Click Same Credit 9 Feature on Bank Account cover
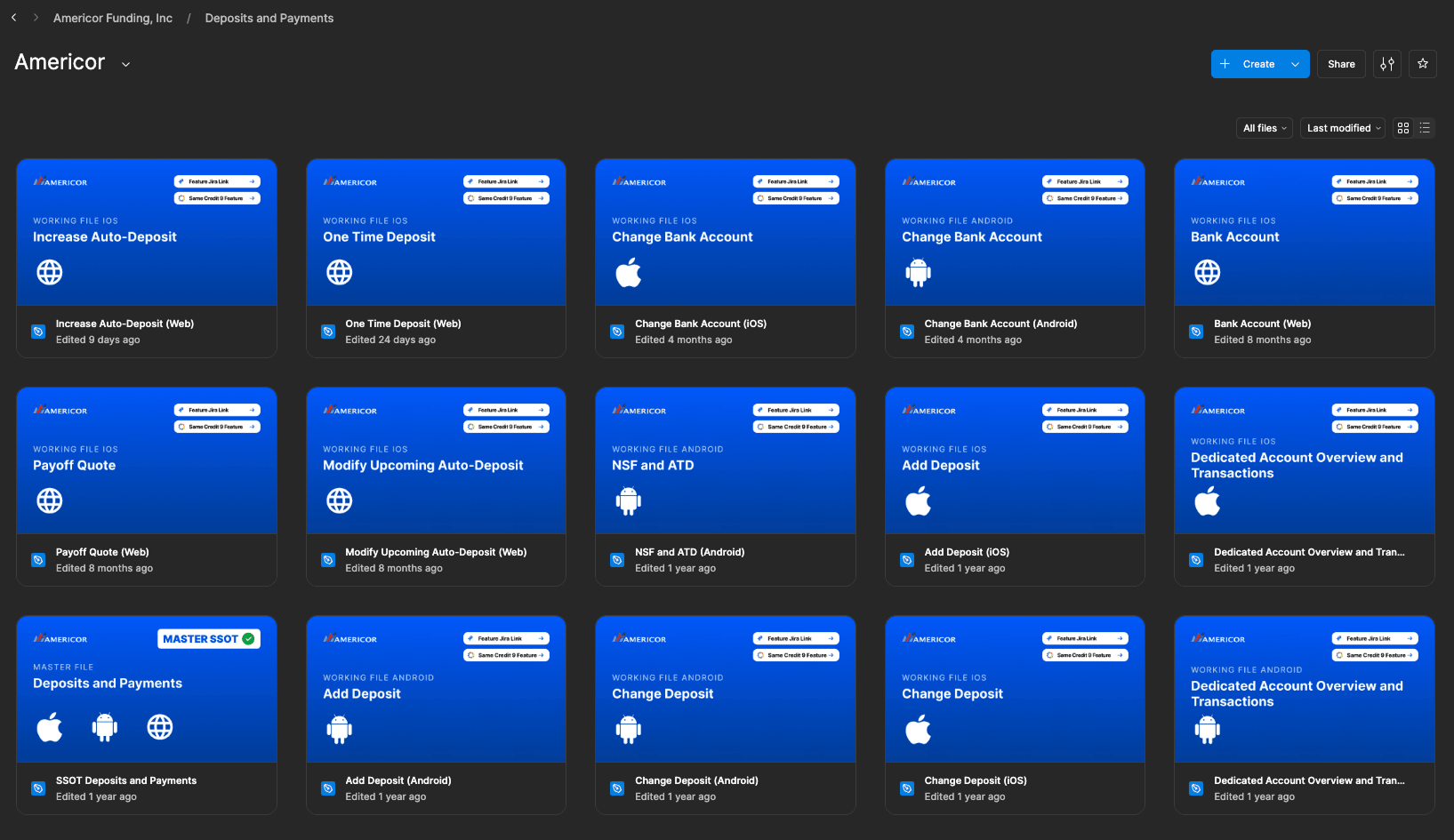Screen dimensions: 1454x840 click(1375, 198)
